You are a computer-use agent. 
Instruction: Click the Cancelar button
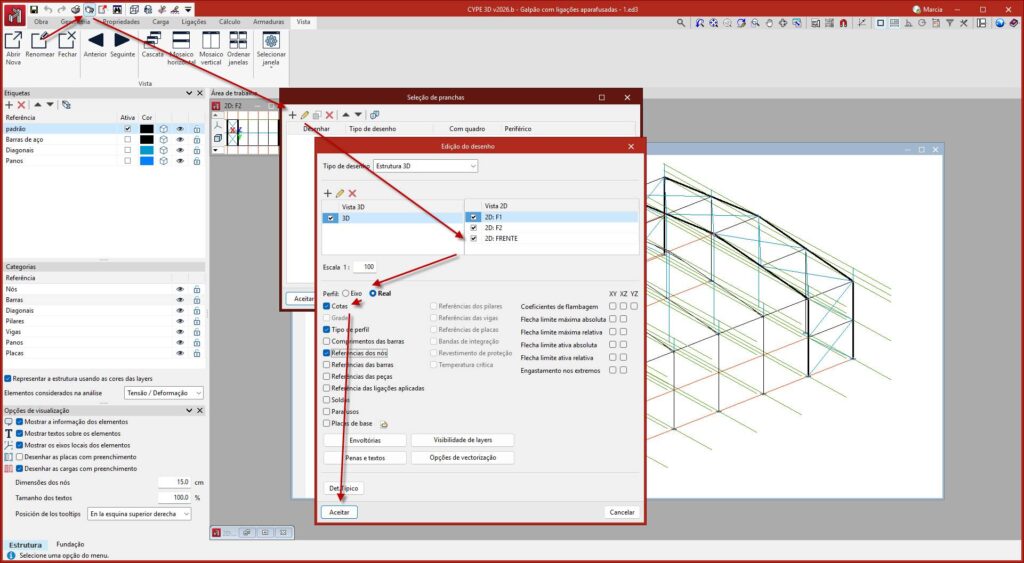click(x=621, y=512)
